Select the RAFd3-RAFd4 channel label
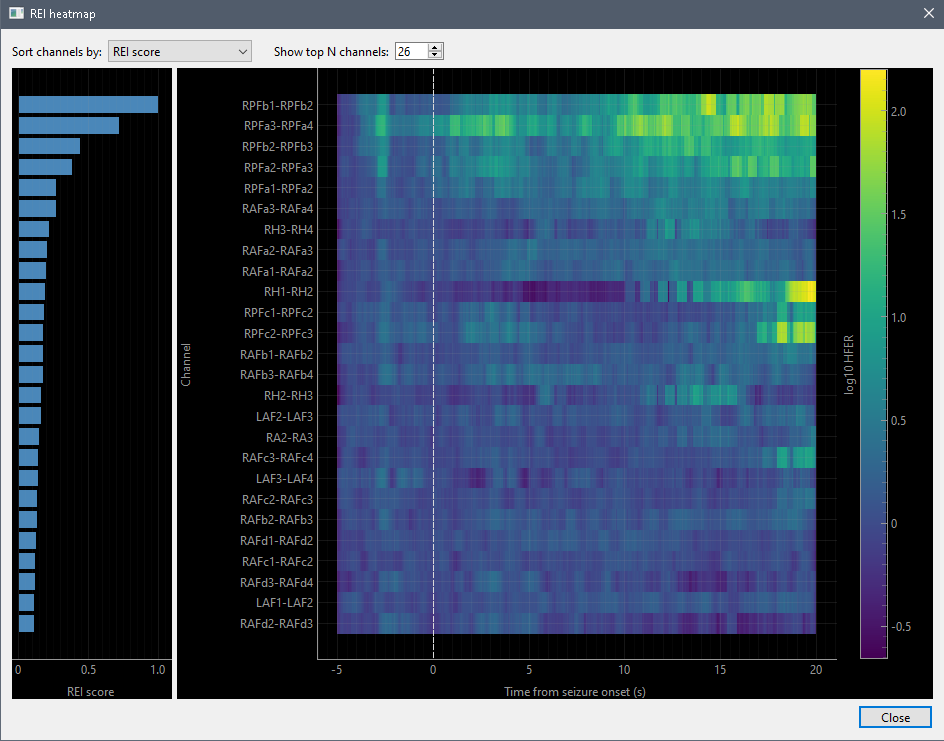The height and width of the screenshot is (741, 944). point(276,583)
